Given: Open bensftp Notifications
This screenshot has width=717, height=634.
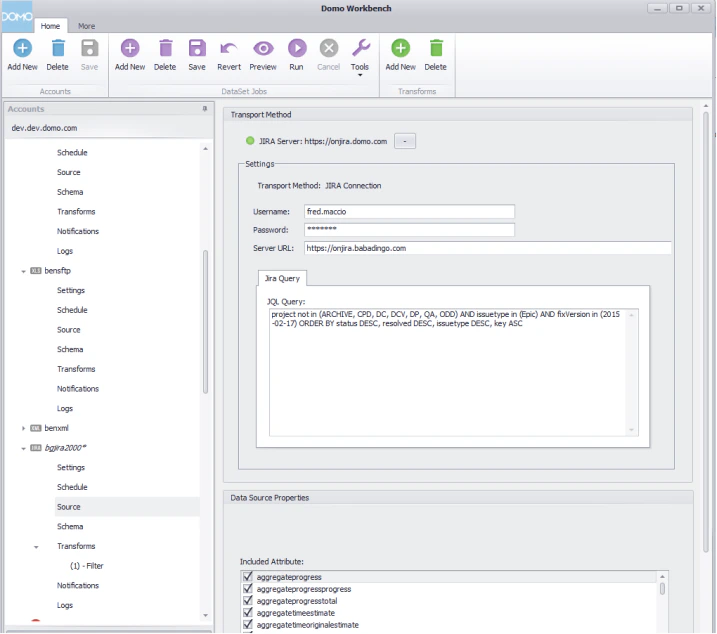Looking at the screenshot, I should 78,389.
